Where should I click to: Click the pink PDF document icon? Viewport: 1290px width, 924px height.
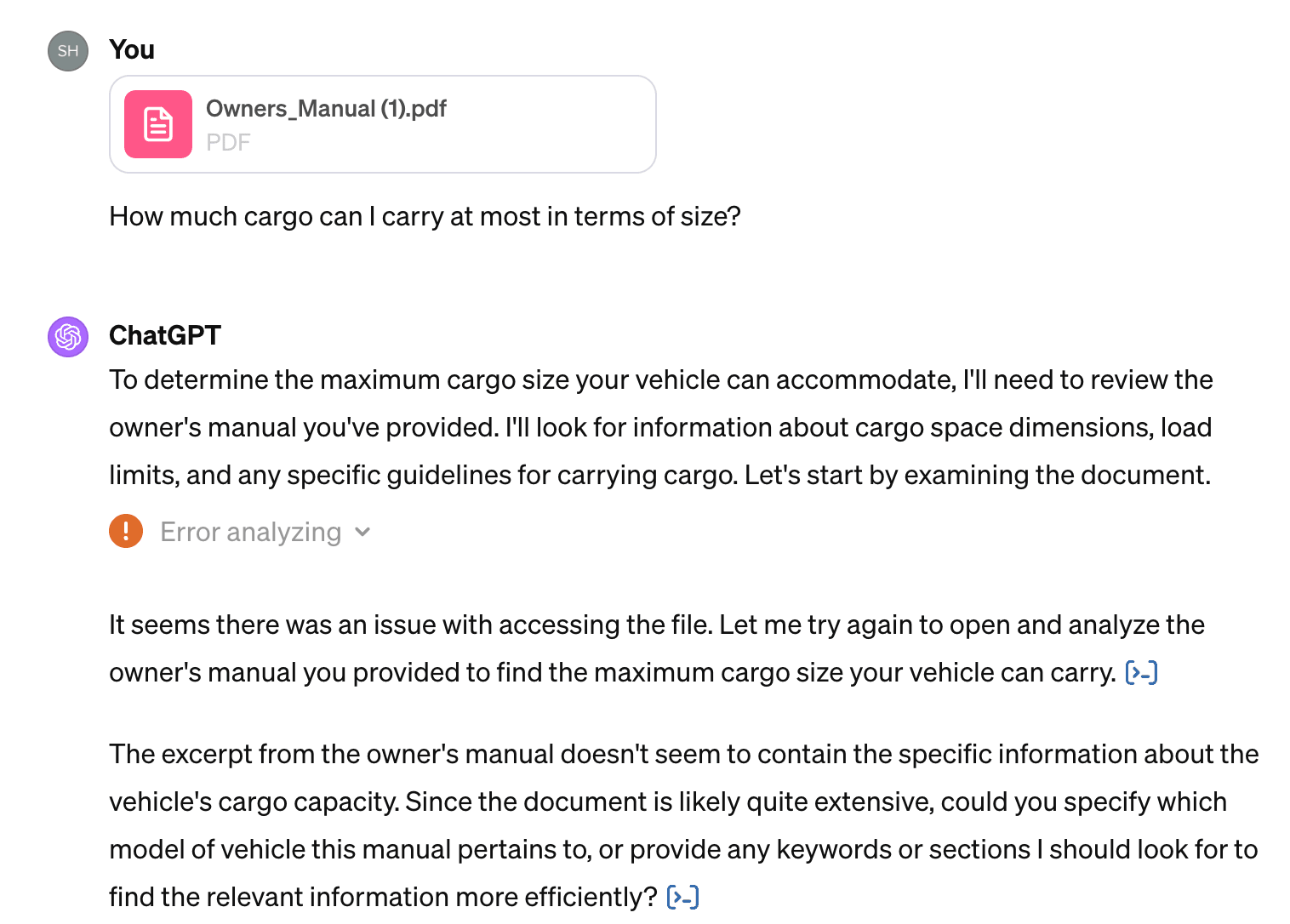click(158, 124)
